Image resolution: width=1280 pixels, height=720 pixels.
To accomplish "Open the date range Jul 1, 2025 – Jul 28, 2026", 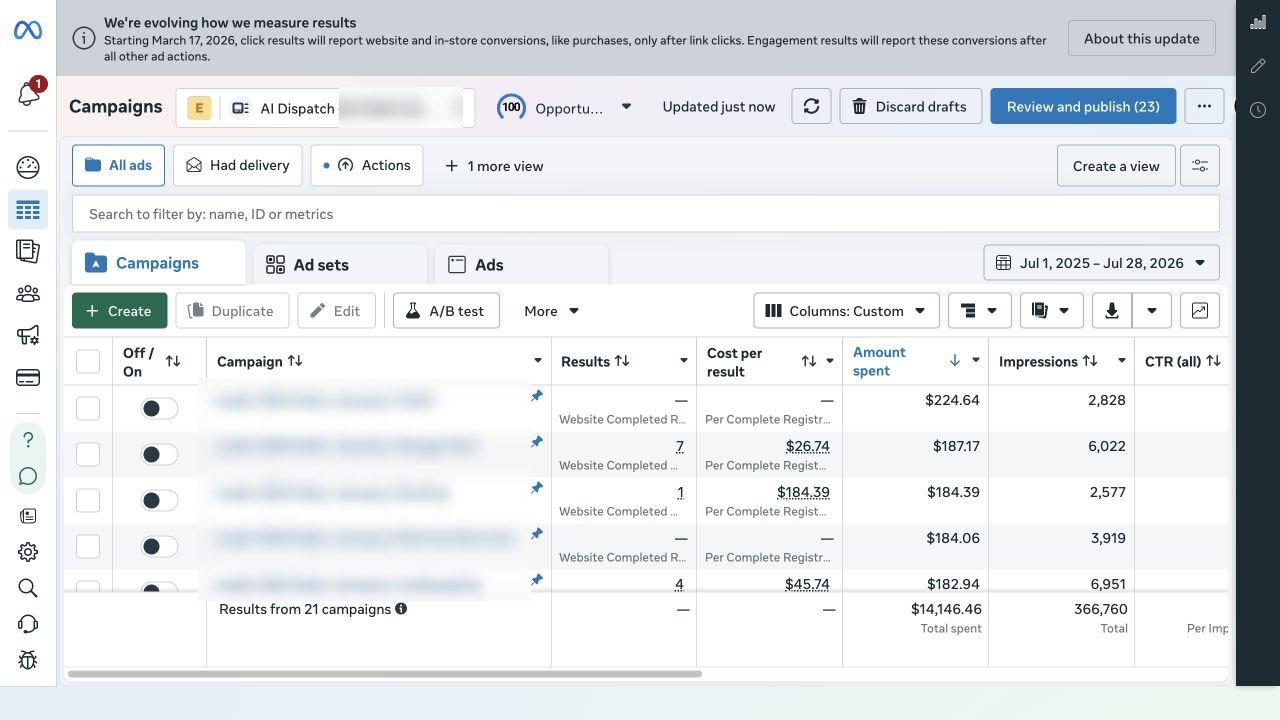I will click(x=1101, y=263).
